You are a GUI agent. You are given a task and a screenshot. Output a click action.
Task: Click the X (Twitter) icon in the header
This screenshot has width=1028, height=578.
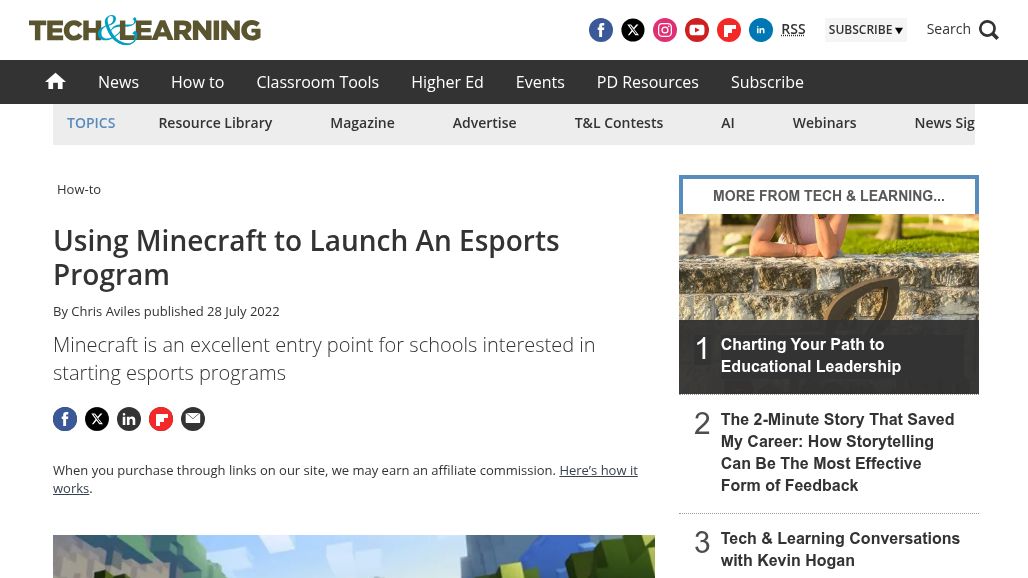tap(632, 30)
